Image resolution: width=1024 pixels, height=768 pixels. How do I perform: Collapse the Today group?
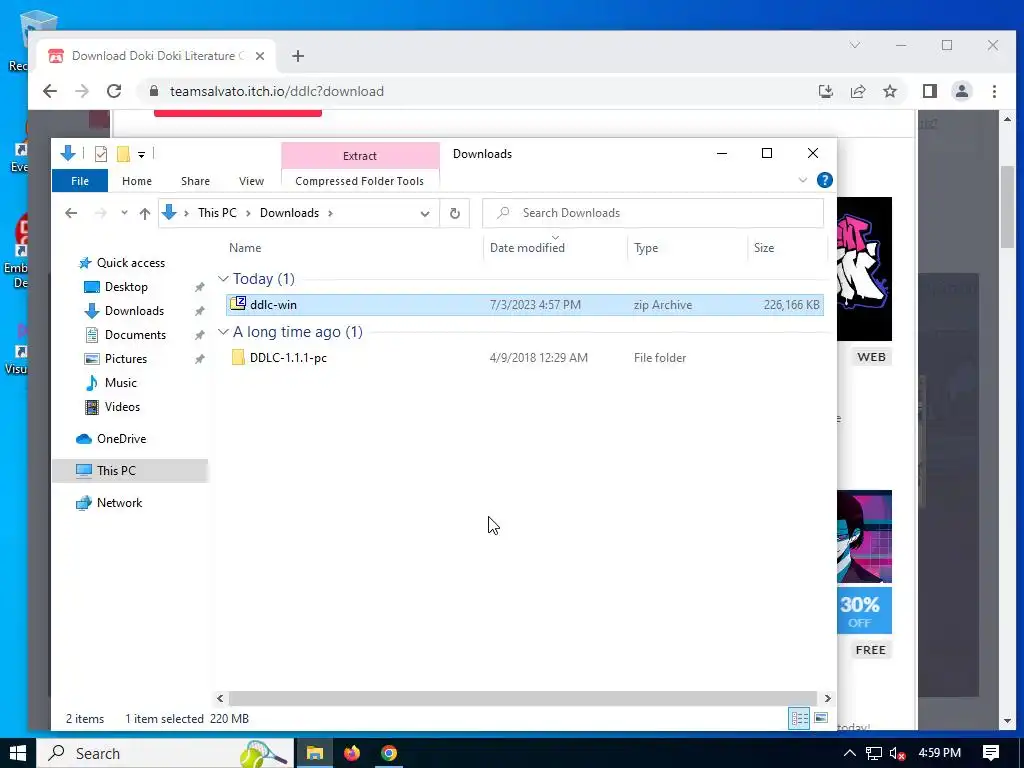coord(223,279)
